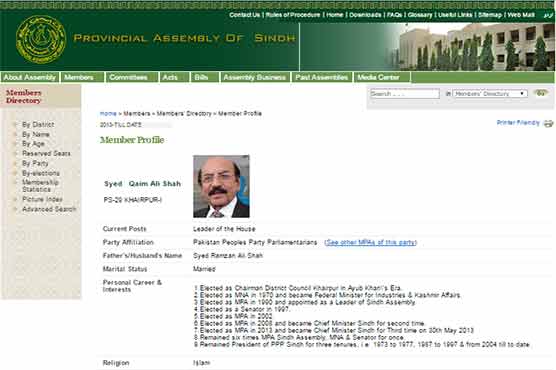Click the Member Profile heading
This screenshot has width=556, height=370.
tap(132, 140)
